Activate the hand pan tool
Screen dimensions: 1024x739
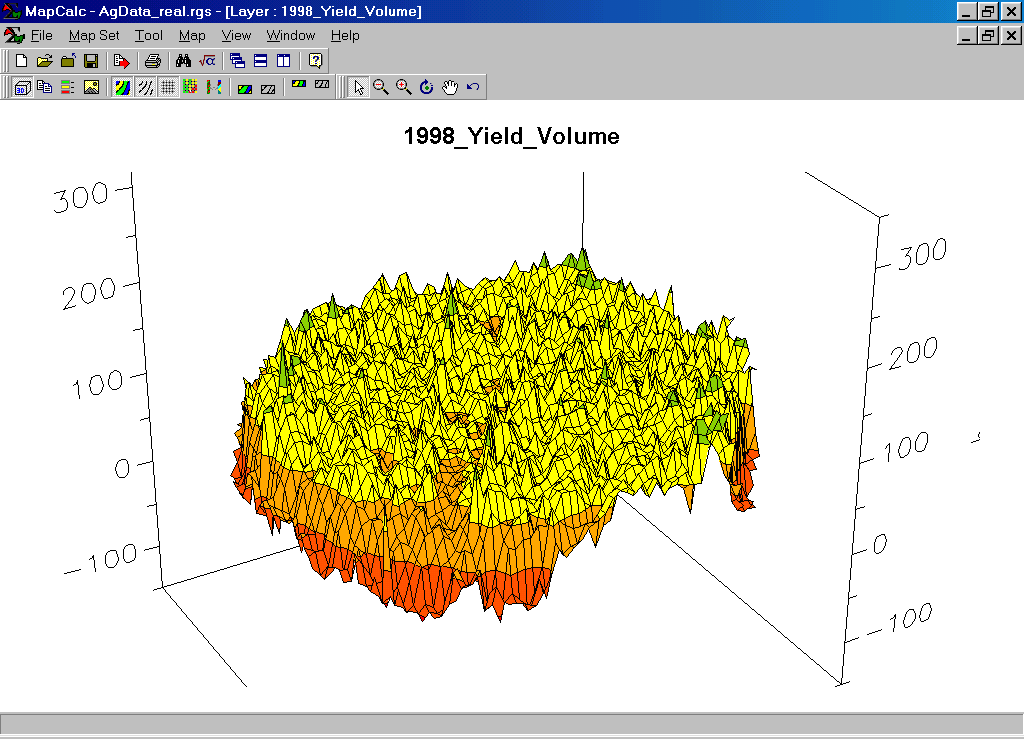(x=450, y=87)
